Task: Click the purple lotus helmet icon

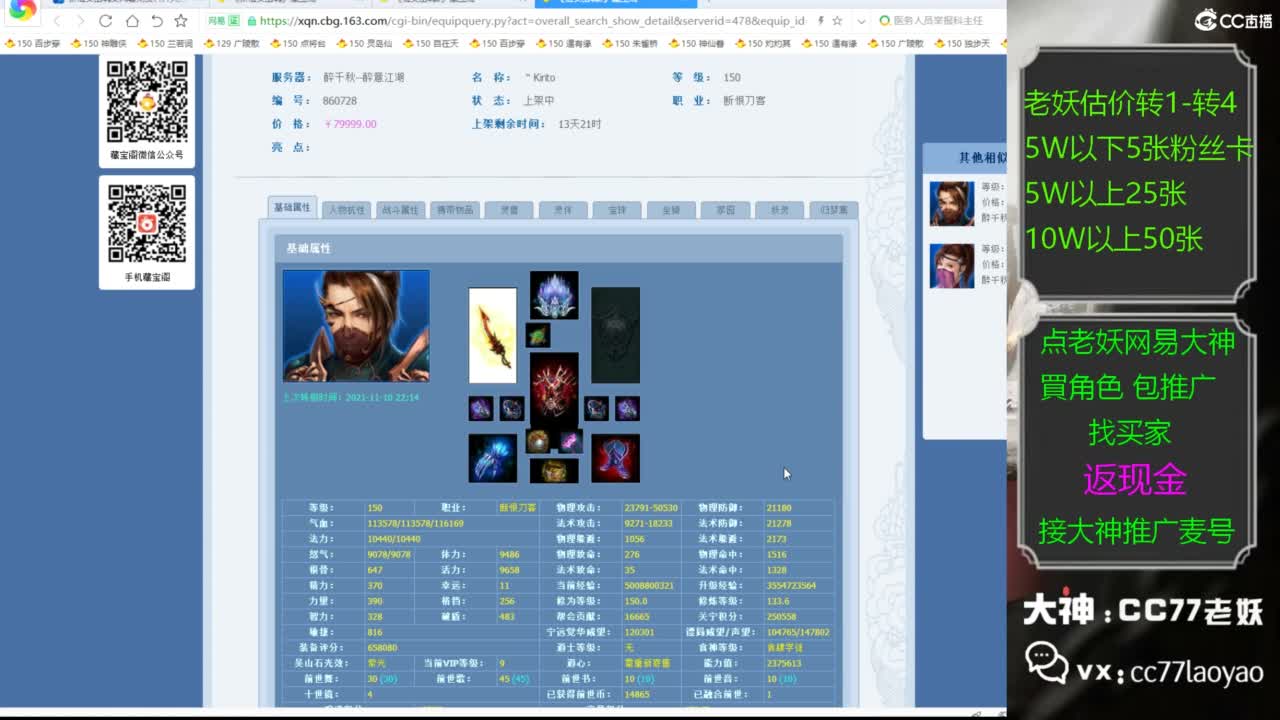Action: 554,296
